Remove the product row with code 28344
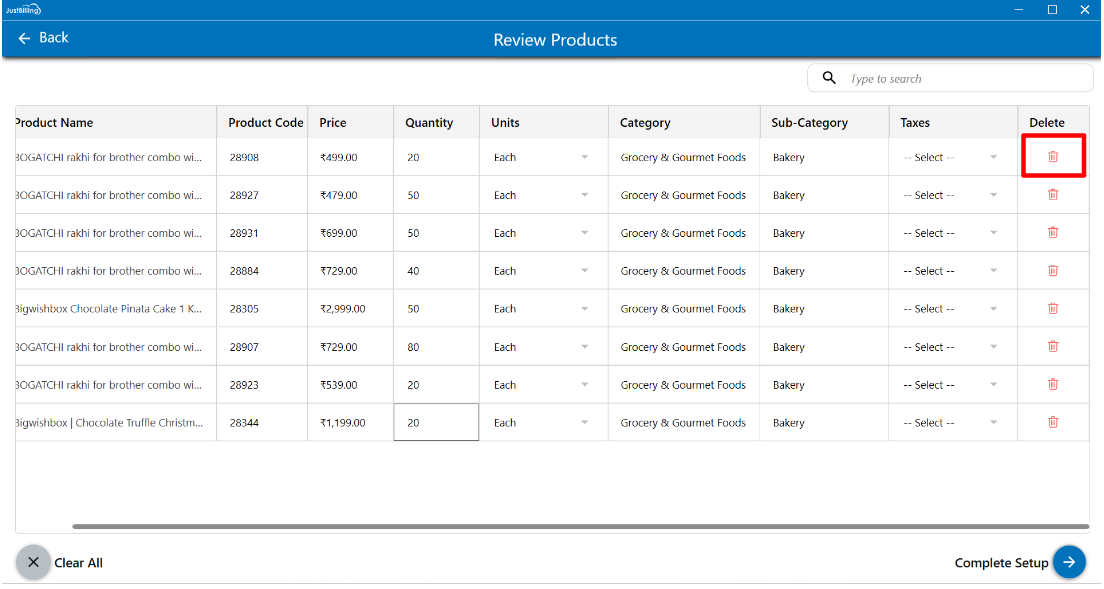The width and height of the screenshot is (1104, 589). point(1052,422)
